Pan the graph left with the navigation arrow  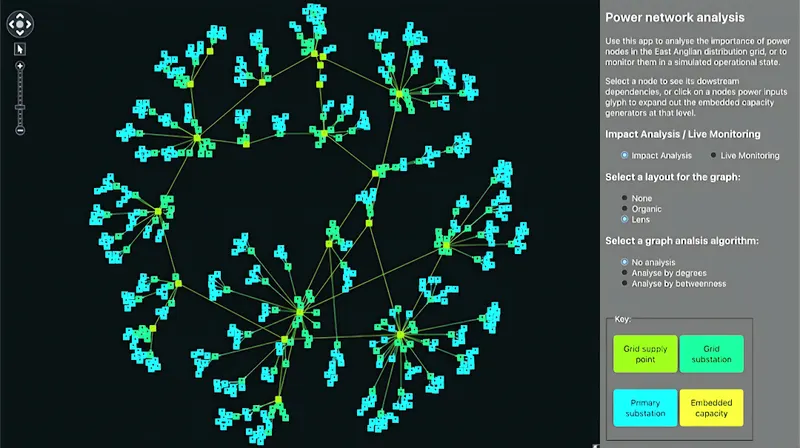[11, 24]
